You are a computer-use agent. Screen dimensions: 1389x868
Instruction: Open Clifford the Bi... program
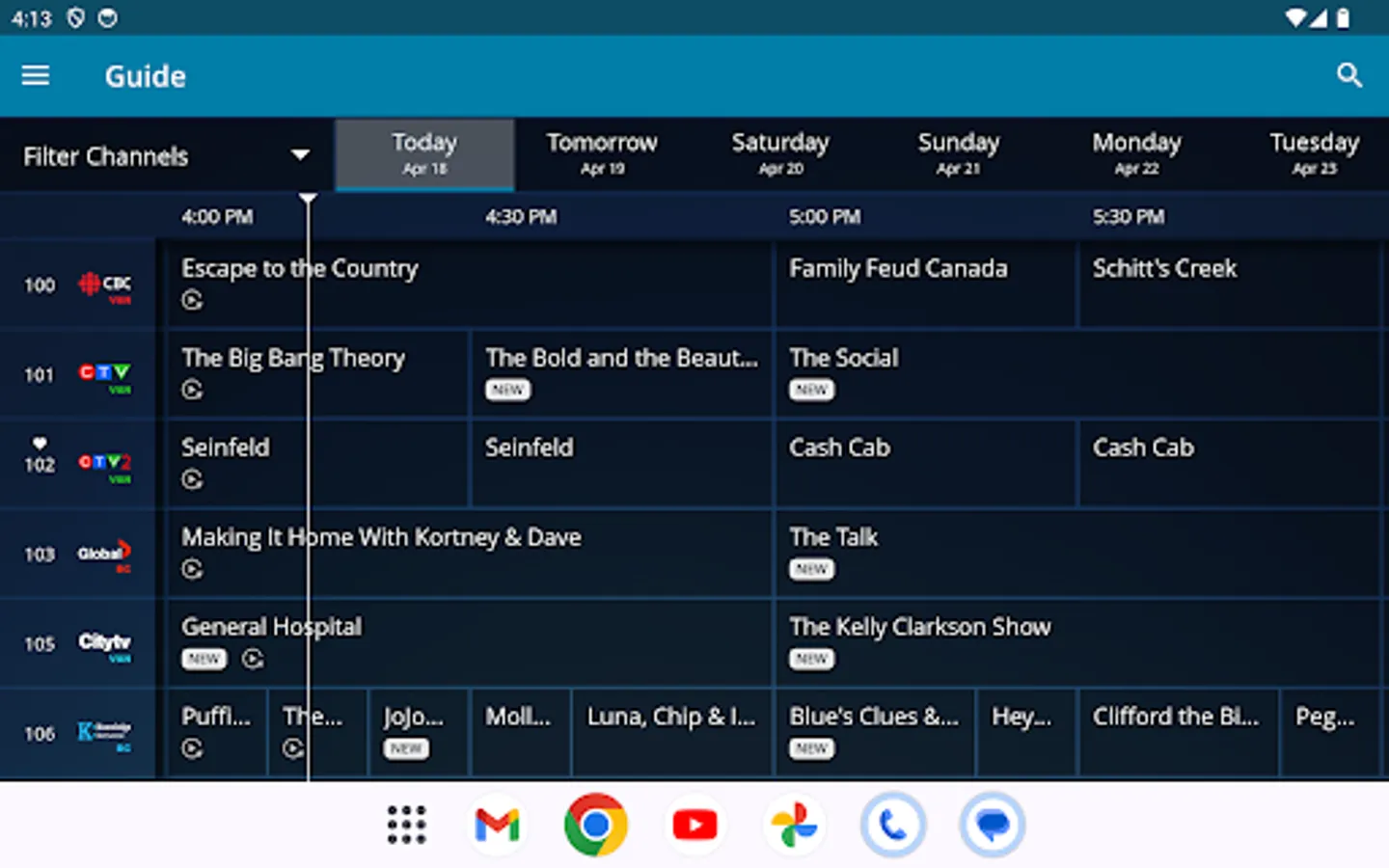[1179, 732]
